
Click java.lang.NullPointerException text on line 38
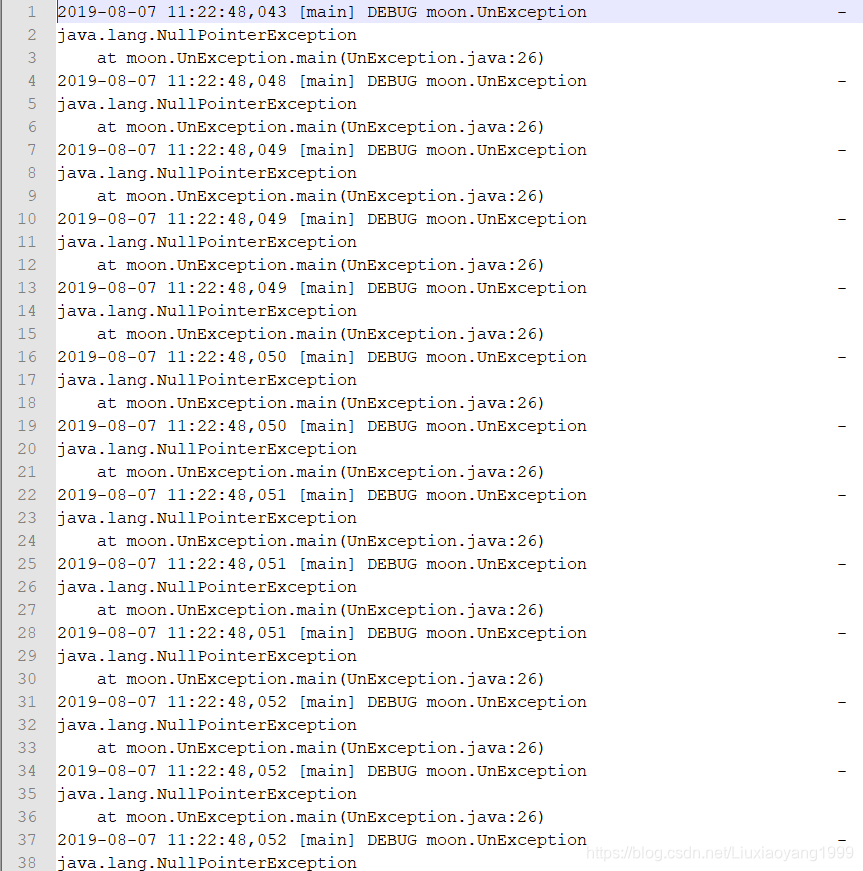[x=206, y=863]
